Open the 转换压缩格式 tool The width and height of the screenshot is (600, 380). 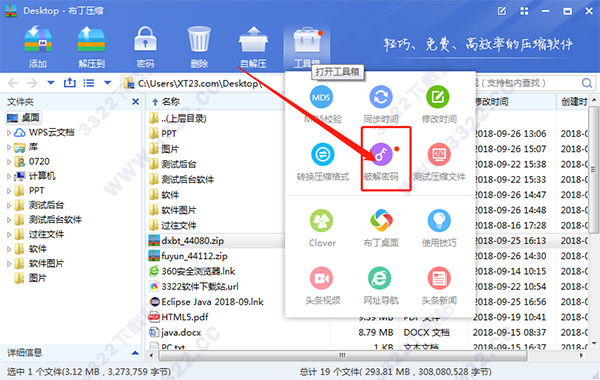323,161
